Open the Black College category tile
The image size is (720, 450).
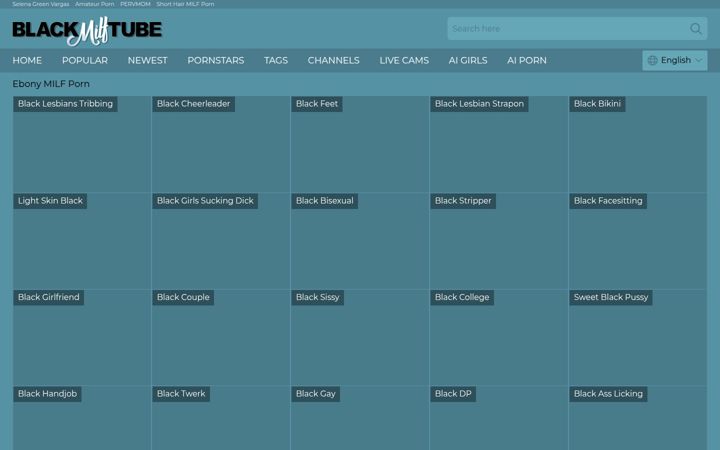499,337
